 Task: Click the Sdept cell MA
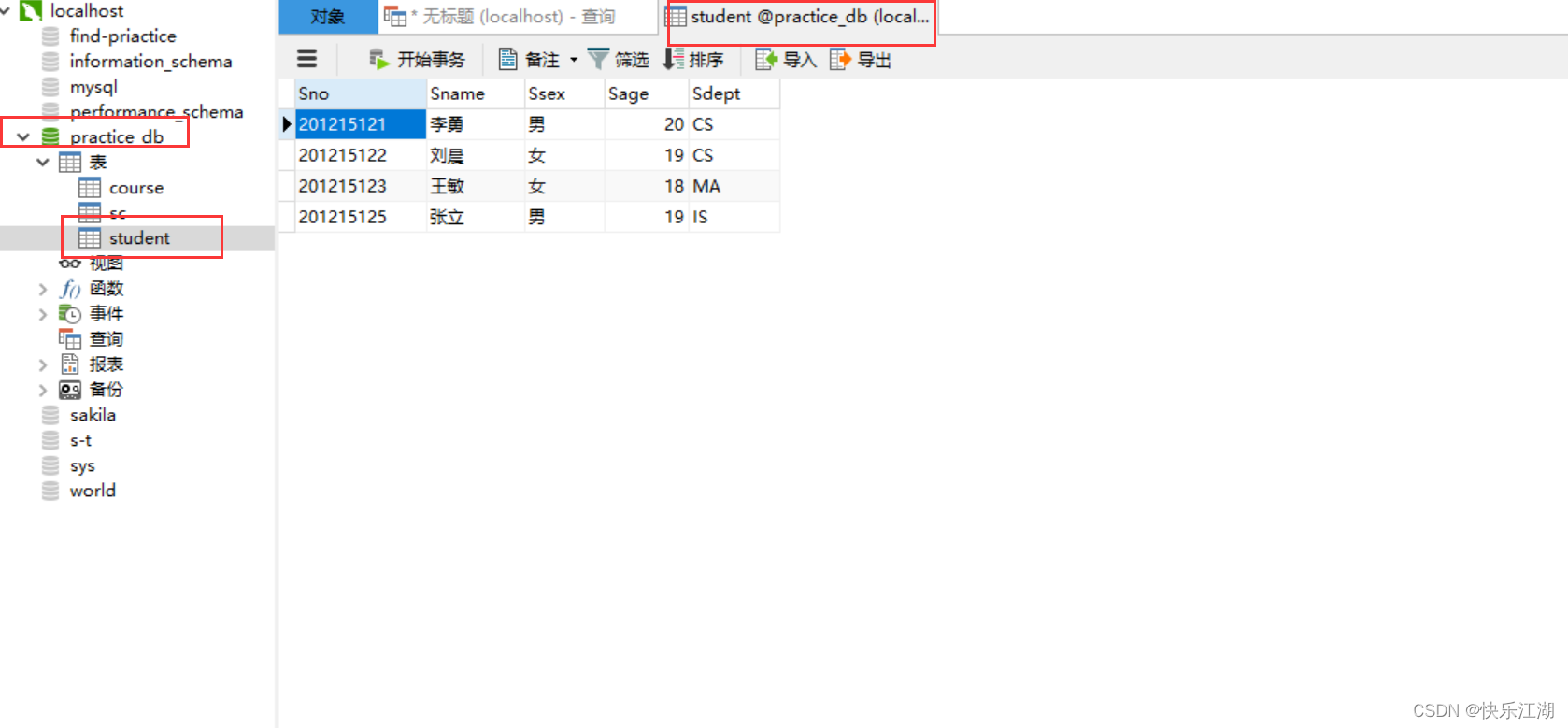(734, 186)
